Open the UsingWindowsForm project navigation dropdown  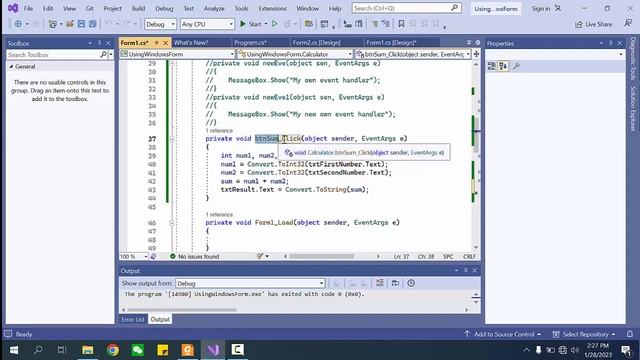tap(177, 54)
